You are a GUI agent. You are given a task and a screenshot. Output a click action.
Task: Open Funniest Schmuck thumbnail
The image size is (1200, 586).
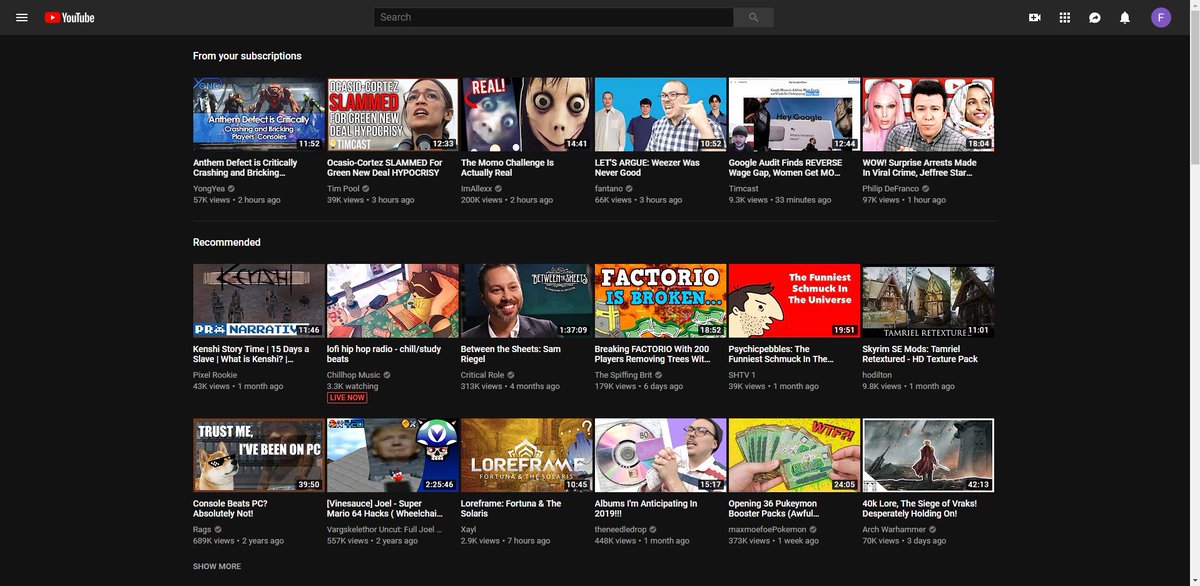[x=794, y=300]
